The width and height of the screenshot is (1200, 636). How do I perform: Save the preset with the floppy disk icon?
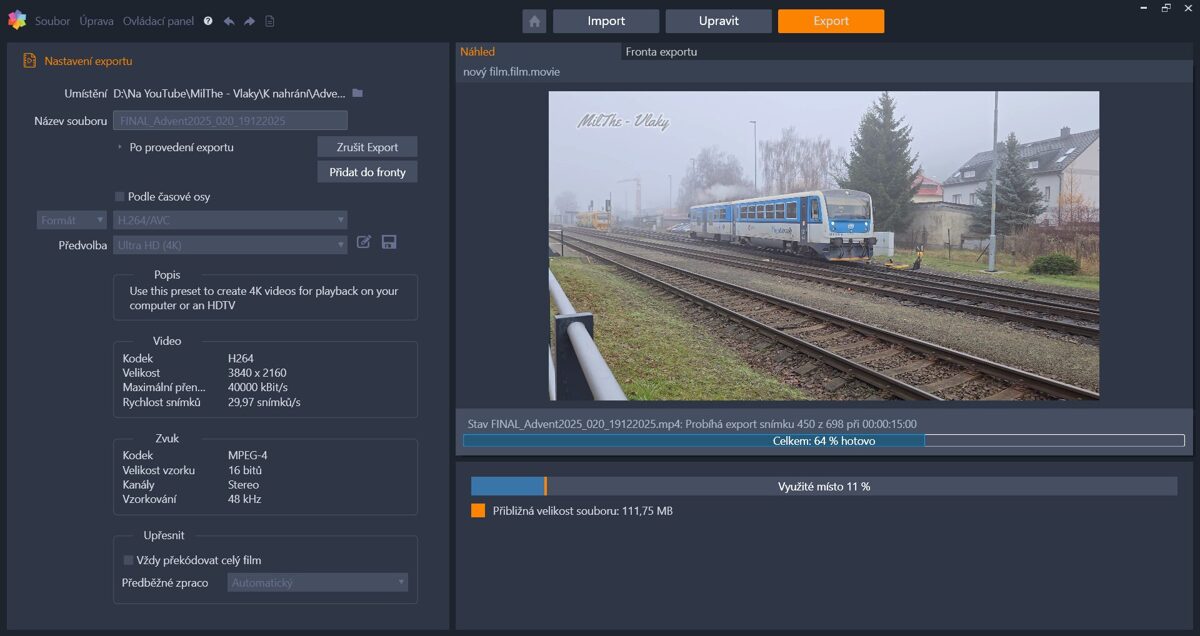389,242
